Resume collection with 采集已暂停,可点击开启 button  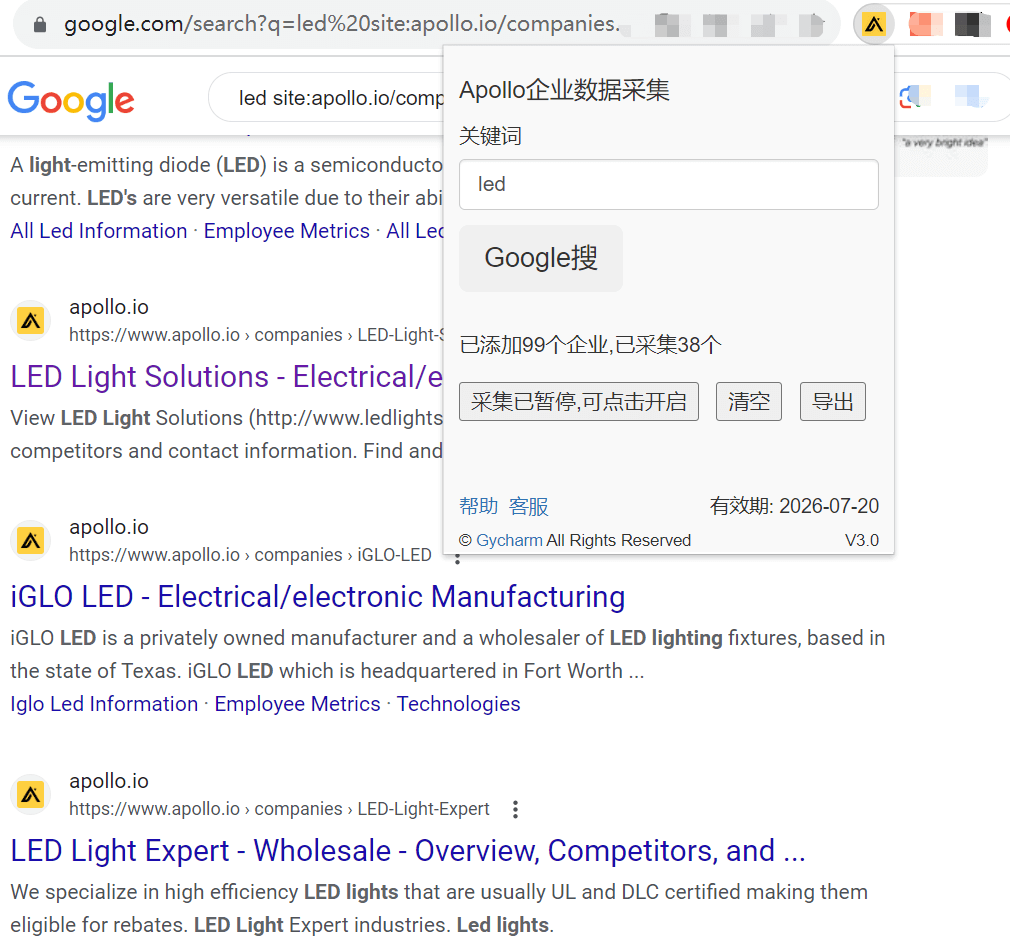(x=579, y=402)
